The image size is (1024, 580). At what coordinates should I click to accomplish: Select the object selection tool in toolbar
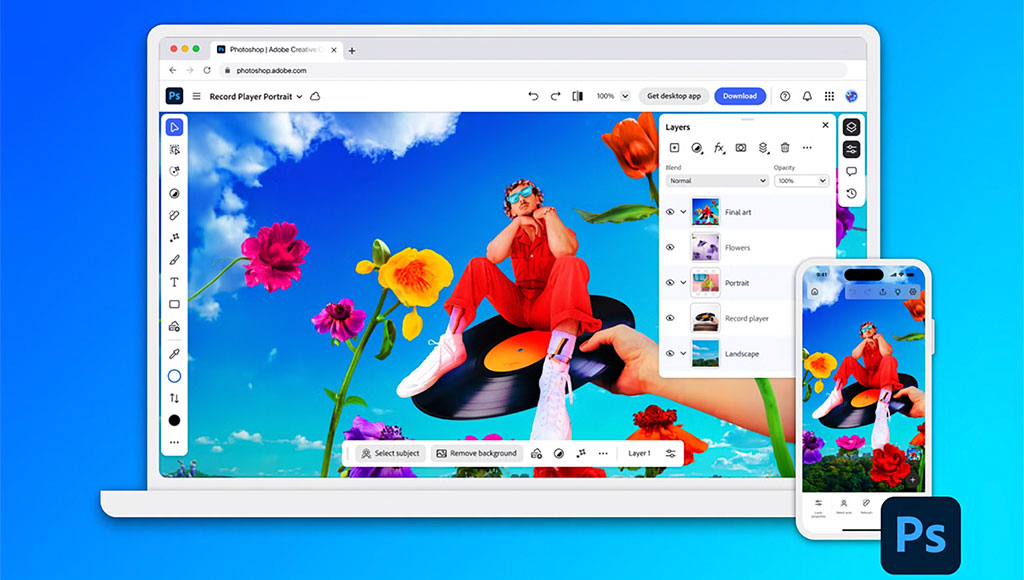coord(174,150)
